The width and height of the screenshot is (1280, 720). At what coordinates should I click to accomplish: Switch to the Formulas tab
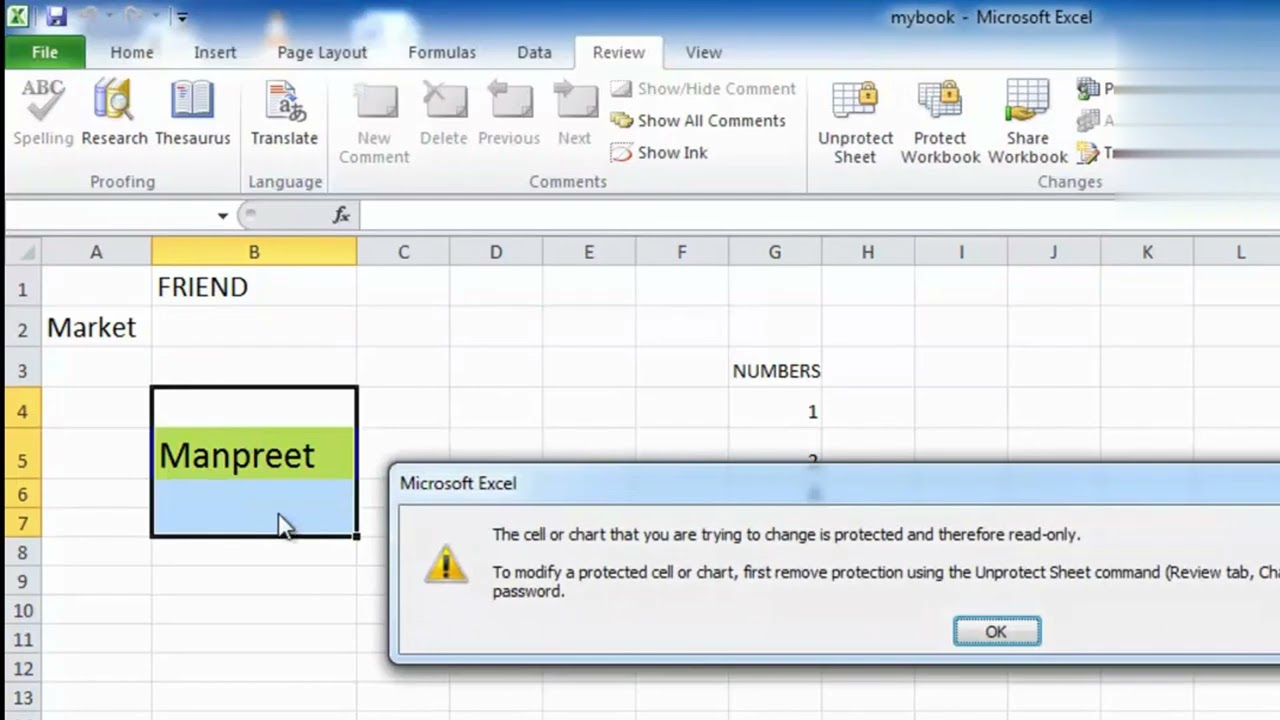point(442,53)
